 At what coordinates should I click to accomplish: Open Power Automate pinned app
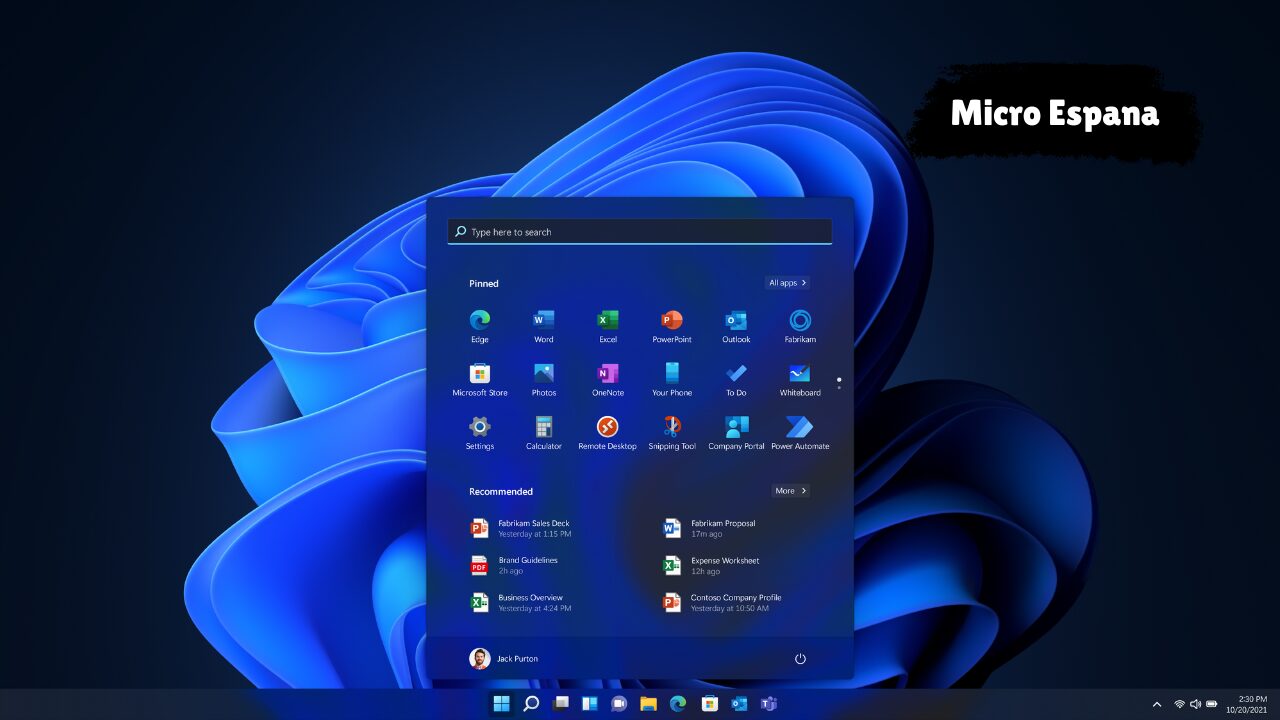[799, 427]
